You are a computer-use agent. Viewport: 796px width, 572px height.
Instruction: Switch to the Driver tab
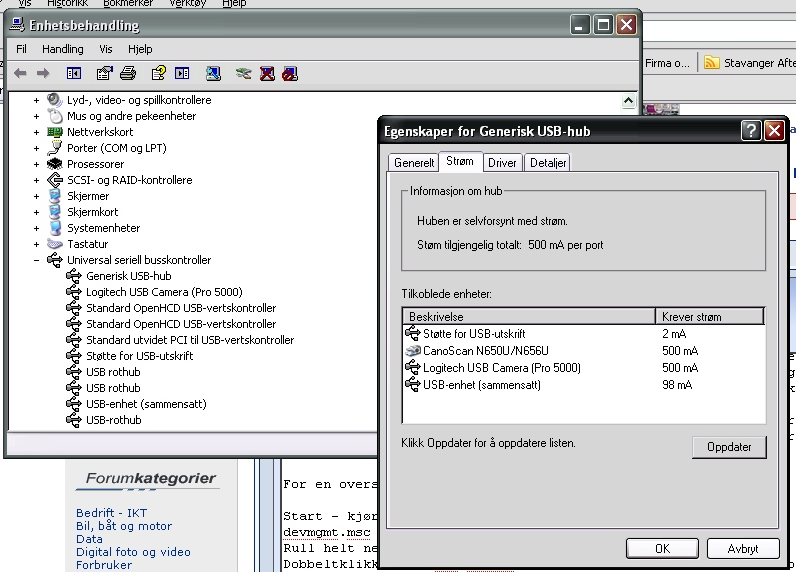[502, 162]
